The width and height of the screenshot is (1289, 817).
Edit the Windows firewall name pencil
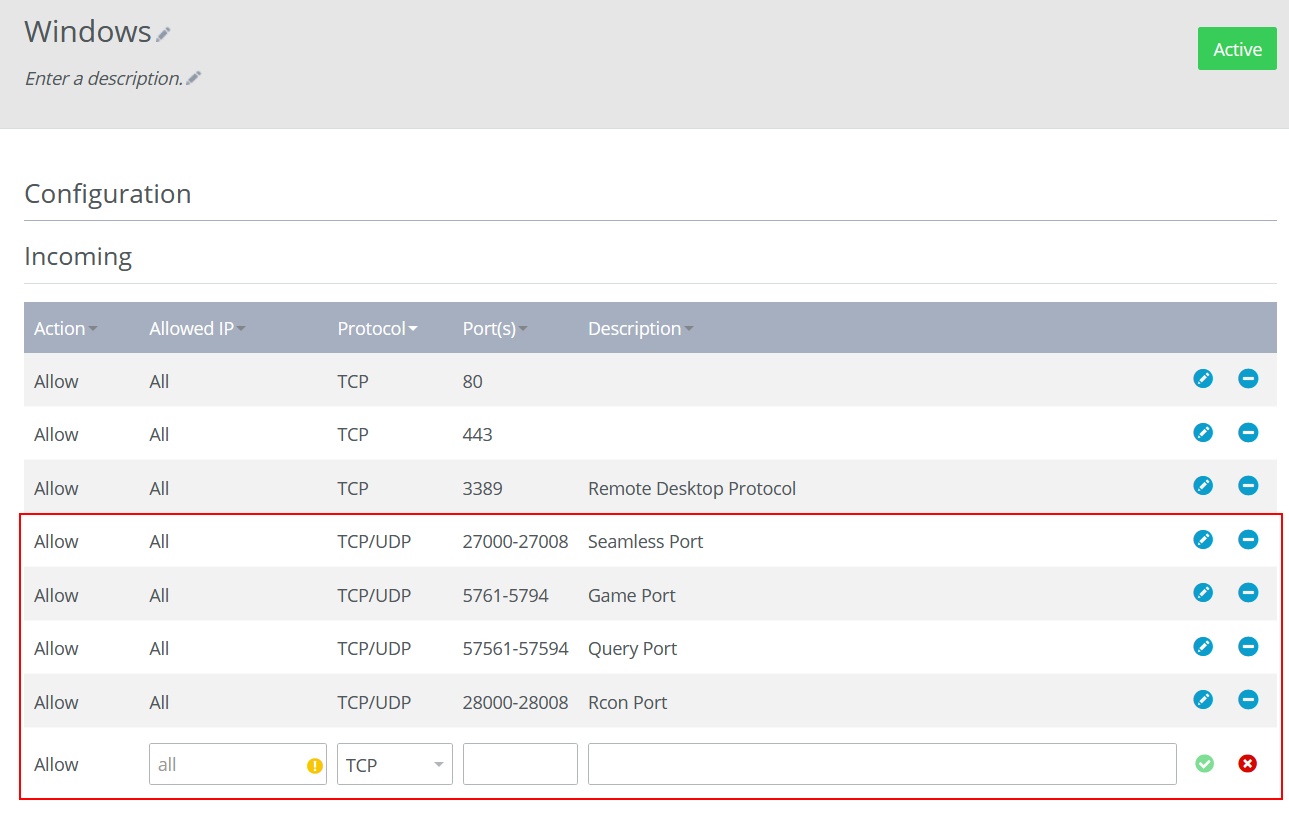163,35
